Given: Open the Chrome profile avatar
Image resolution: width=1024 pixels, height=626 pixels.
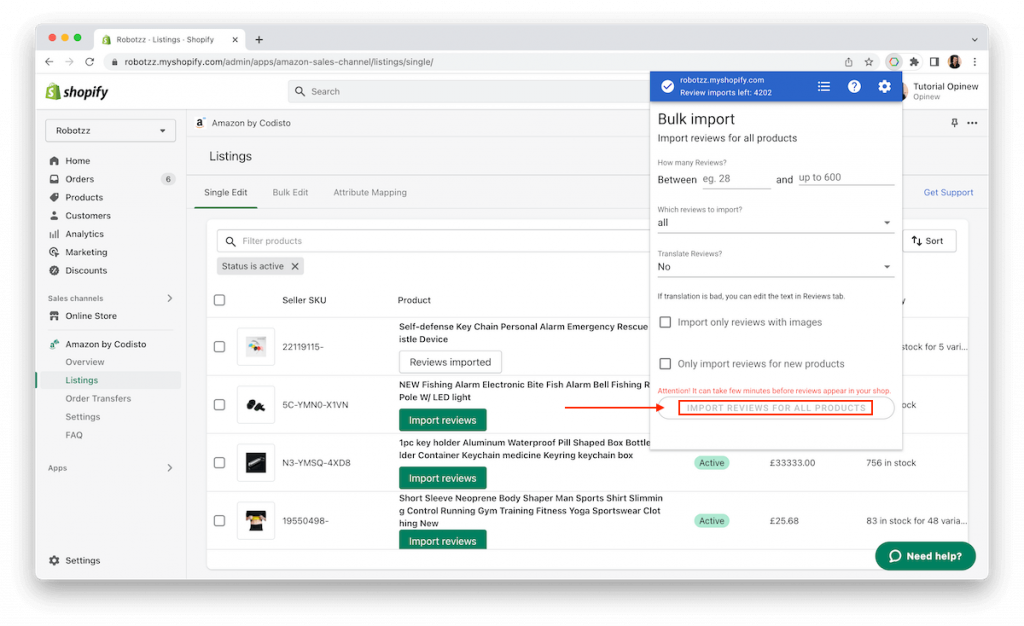Looking at the screenshot, I should point(954,61).
